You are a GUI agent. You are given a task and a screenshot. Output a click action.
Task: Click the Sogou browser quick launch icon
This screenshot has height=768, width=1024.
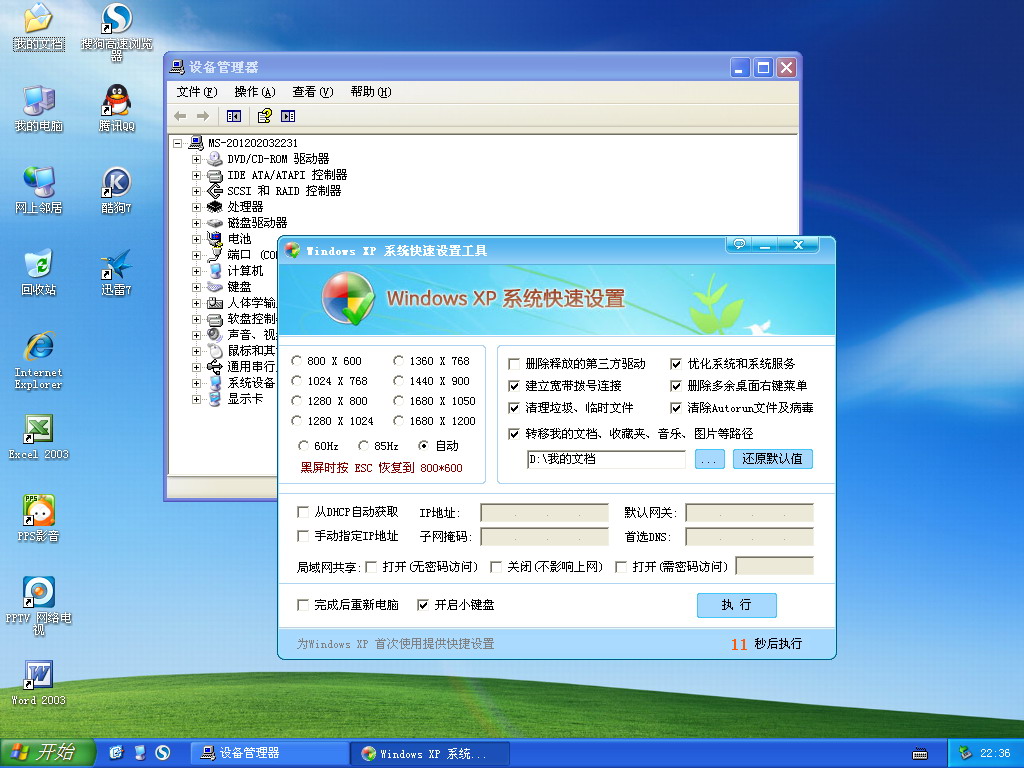tap(163, 752)
